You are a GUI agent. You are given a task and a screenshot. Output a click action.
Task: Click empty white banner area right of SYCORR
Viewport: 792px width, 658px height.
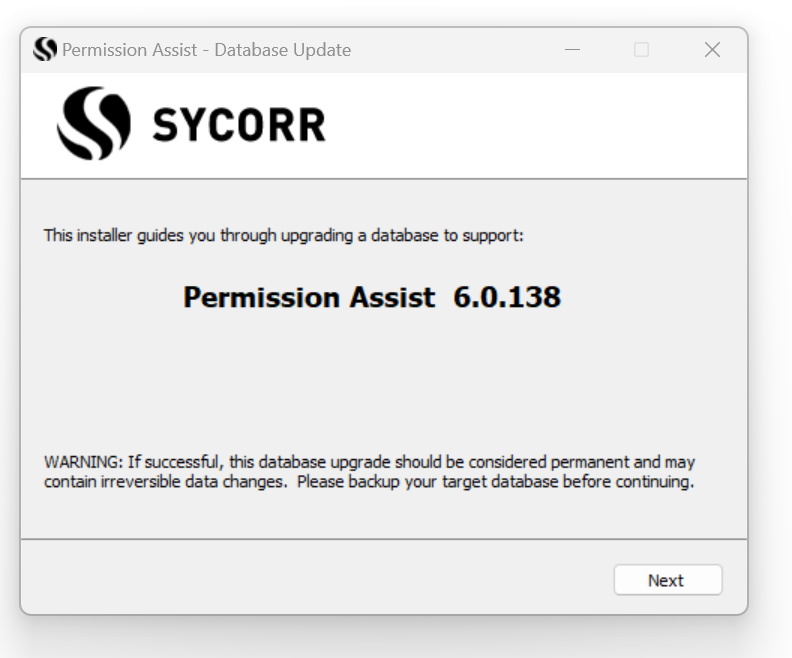click(540, 125)
